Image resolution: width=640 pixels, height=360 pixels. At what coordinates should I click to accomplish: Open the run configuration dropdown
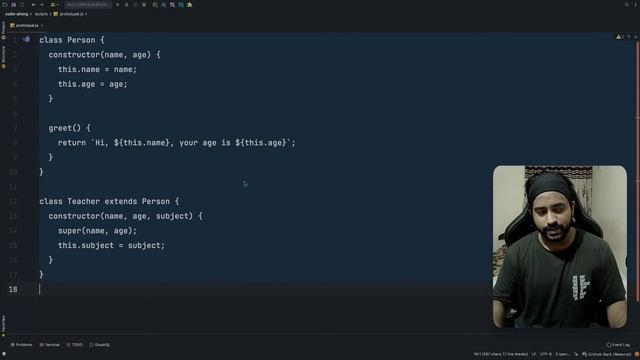click(x=88, y=4)
